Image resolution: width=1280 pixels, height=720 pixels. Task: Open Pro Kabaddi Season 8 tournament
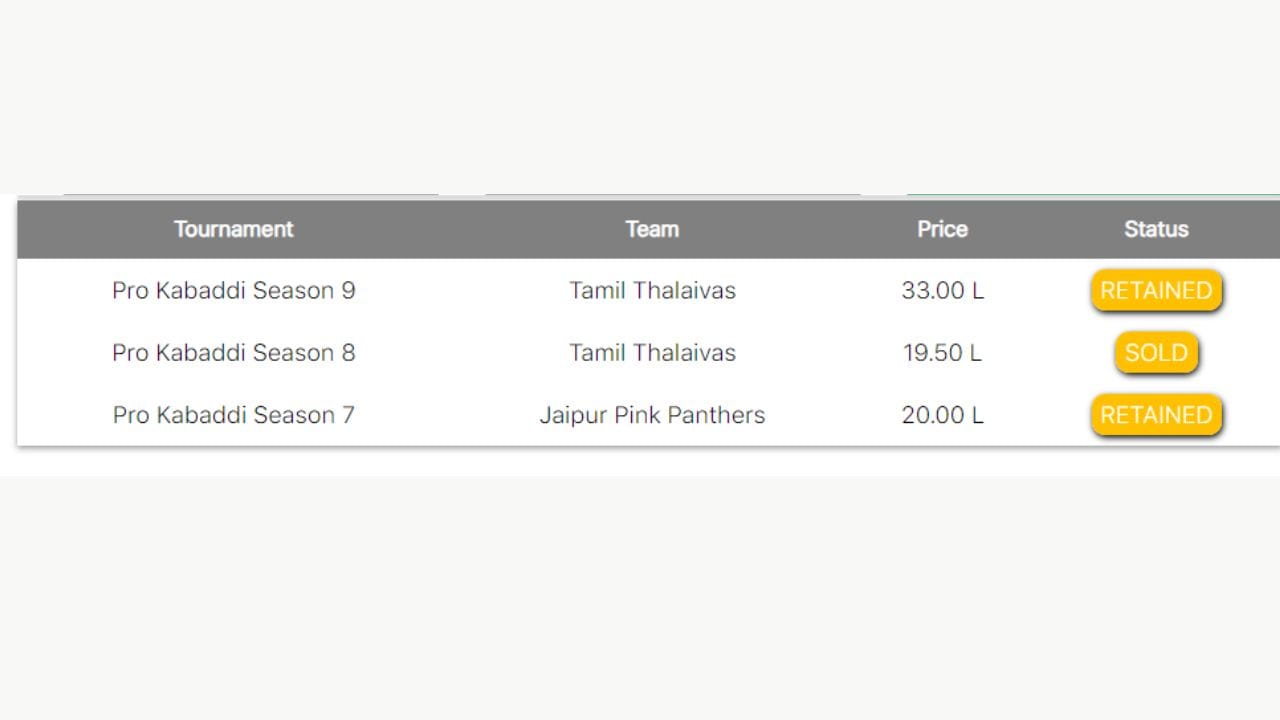tap(233, 353)
